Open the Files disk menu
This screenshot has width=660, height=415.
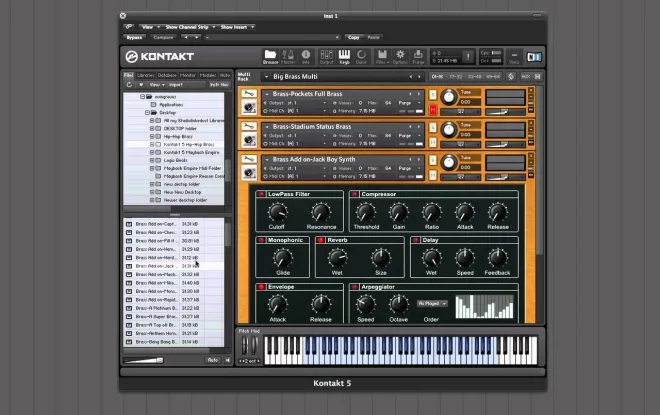(382, 56)
